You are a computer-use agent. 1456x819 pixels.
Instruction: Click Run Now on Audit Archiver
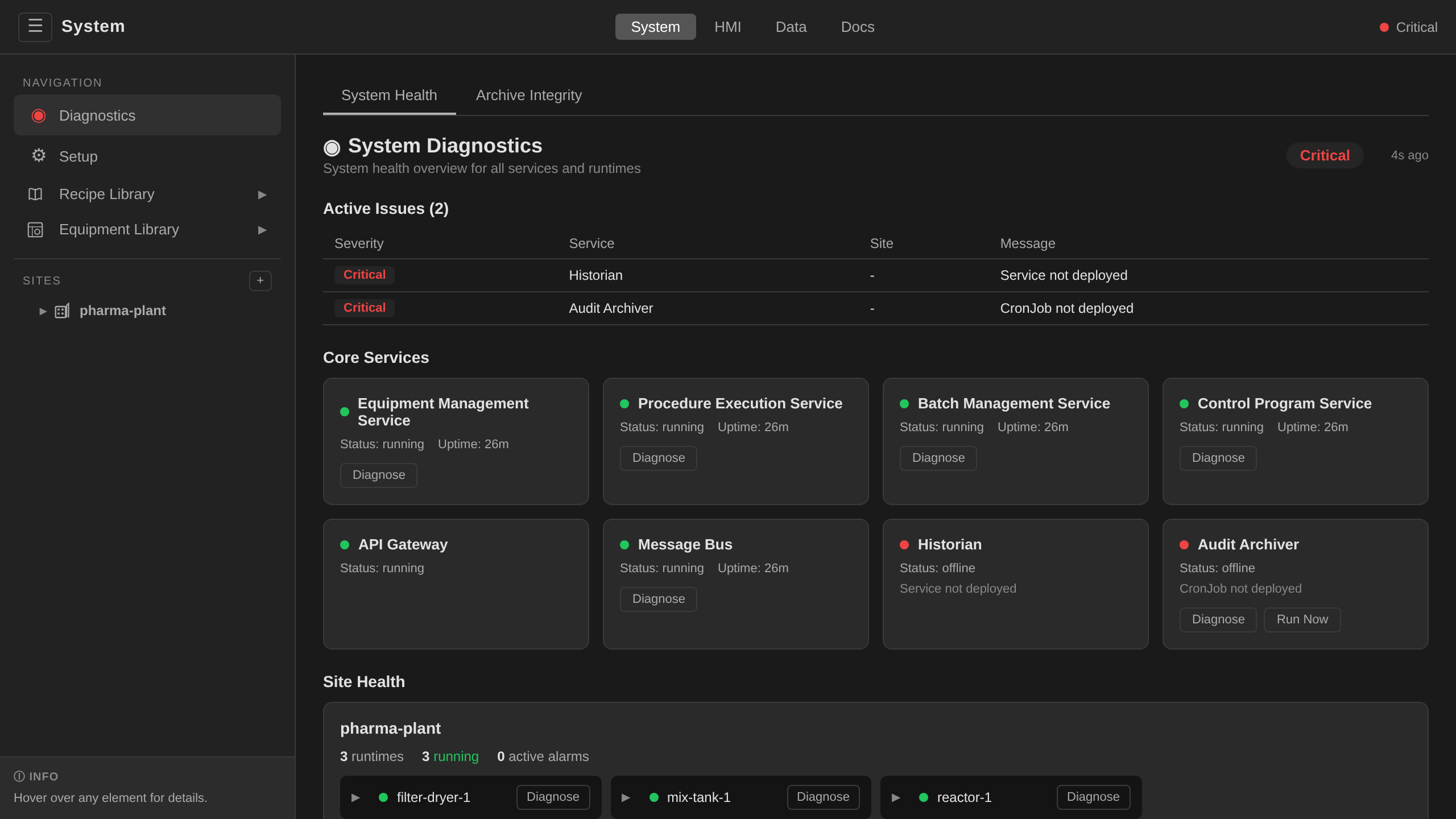1302,619
